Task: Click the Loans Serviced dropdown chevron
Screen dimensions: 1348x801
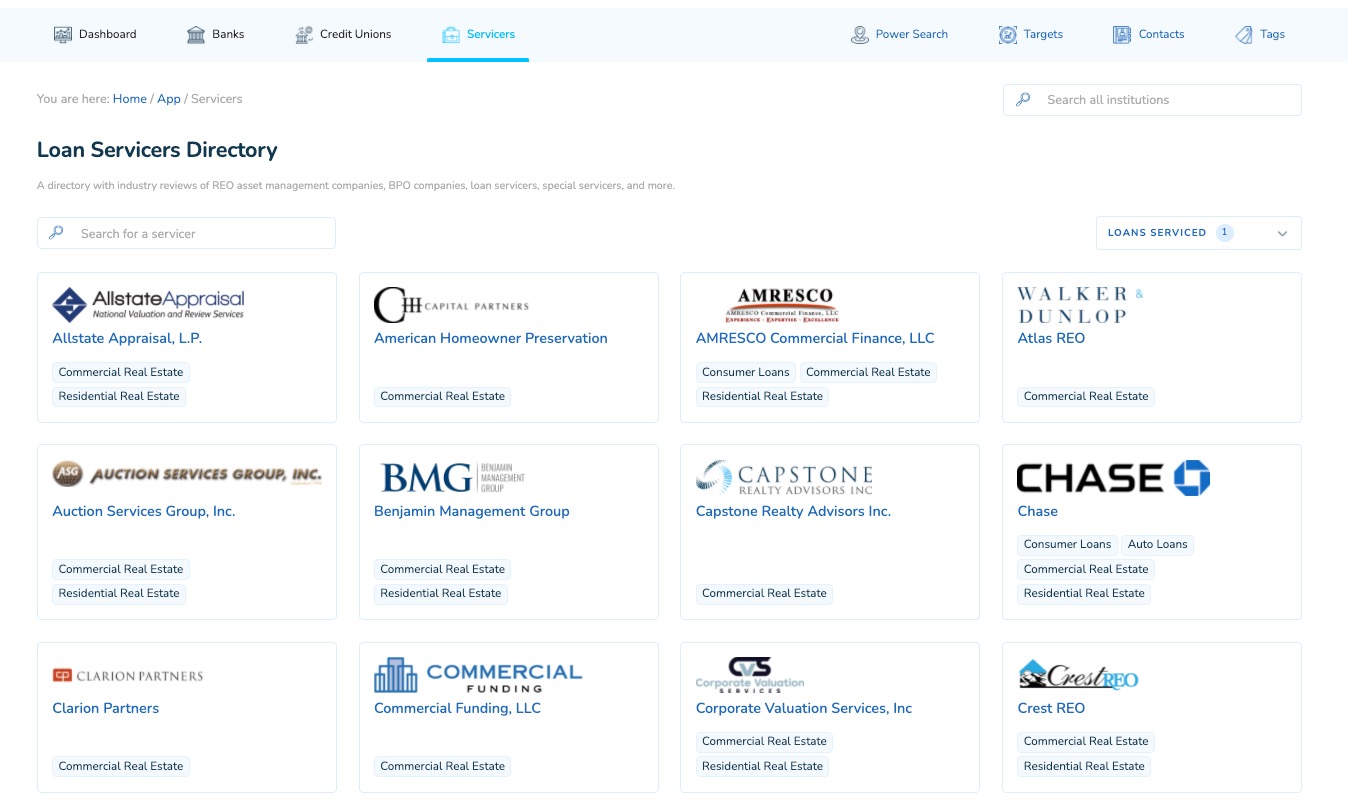Action: pos(1282,233)
